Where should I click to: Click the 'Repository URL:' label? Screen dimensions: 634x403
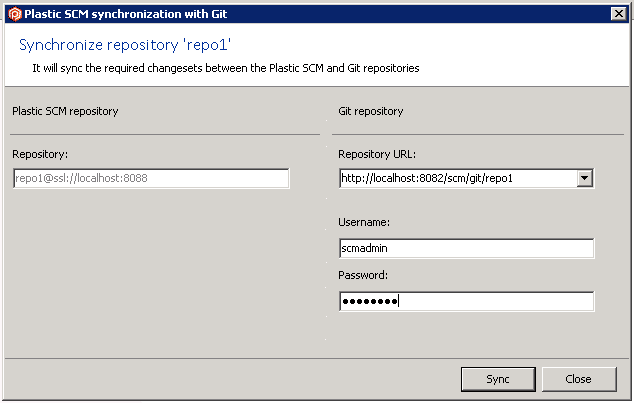pyautogui.click(x=377, y=154)
